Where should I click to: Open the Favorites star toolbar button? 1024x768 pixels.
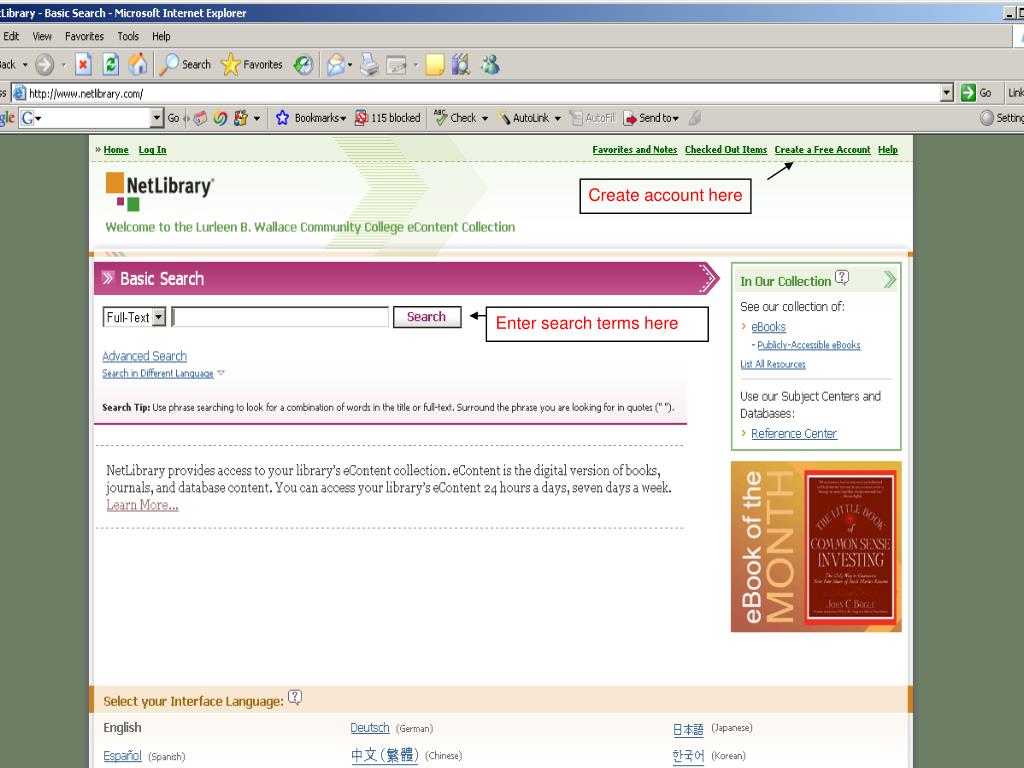252,65
